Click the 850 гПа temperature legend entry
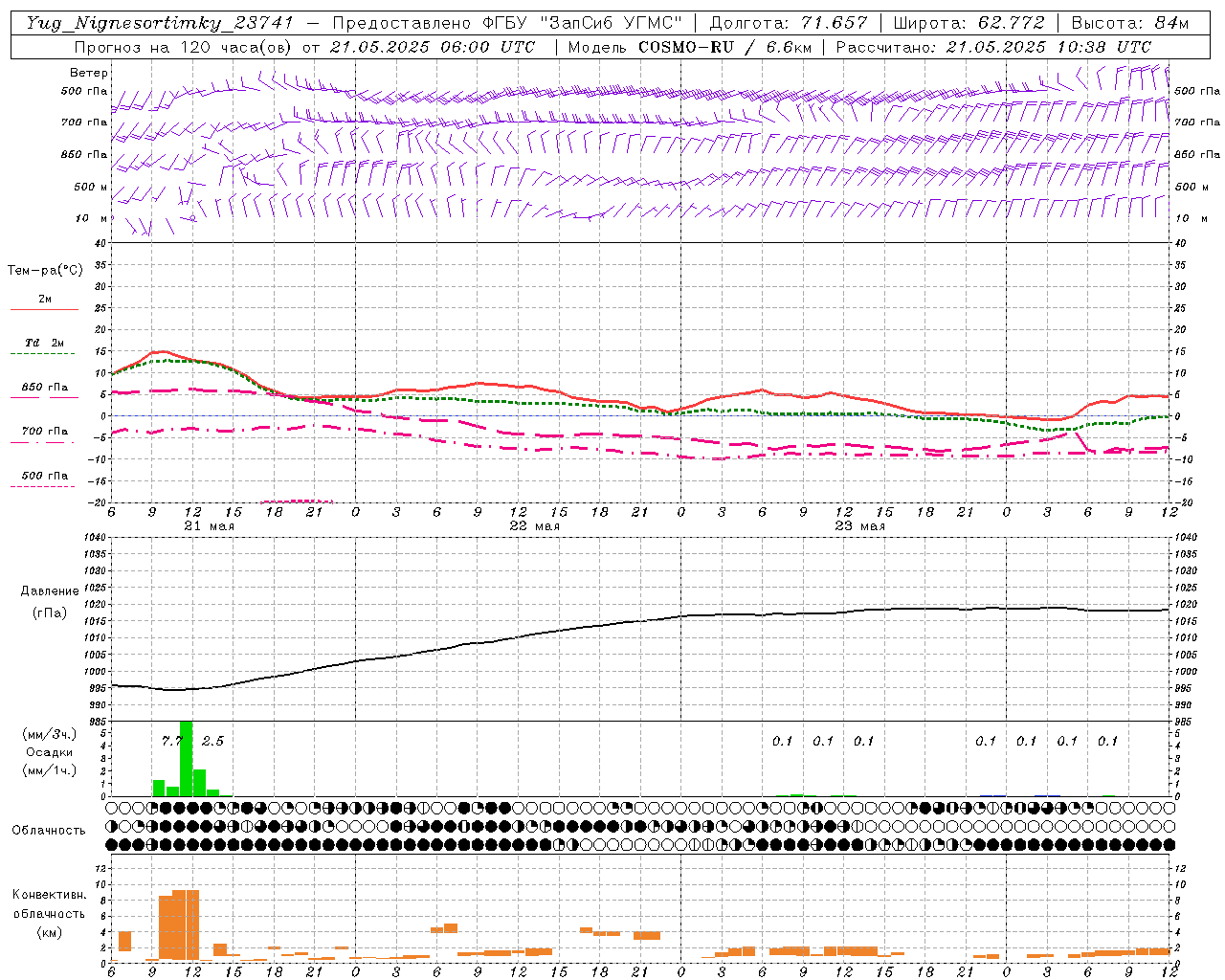This screenshot has height=980, width=1225. pos(45,391)
